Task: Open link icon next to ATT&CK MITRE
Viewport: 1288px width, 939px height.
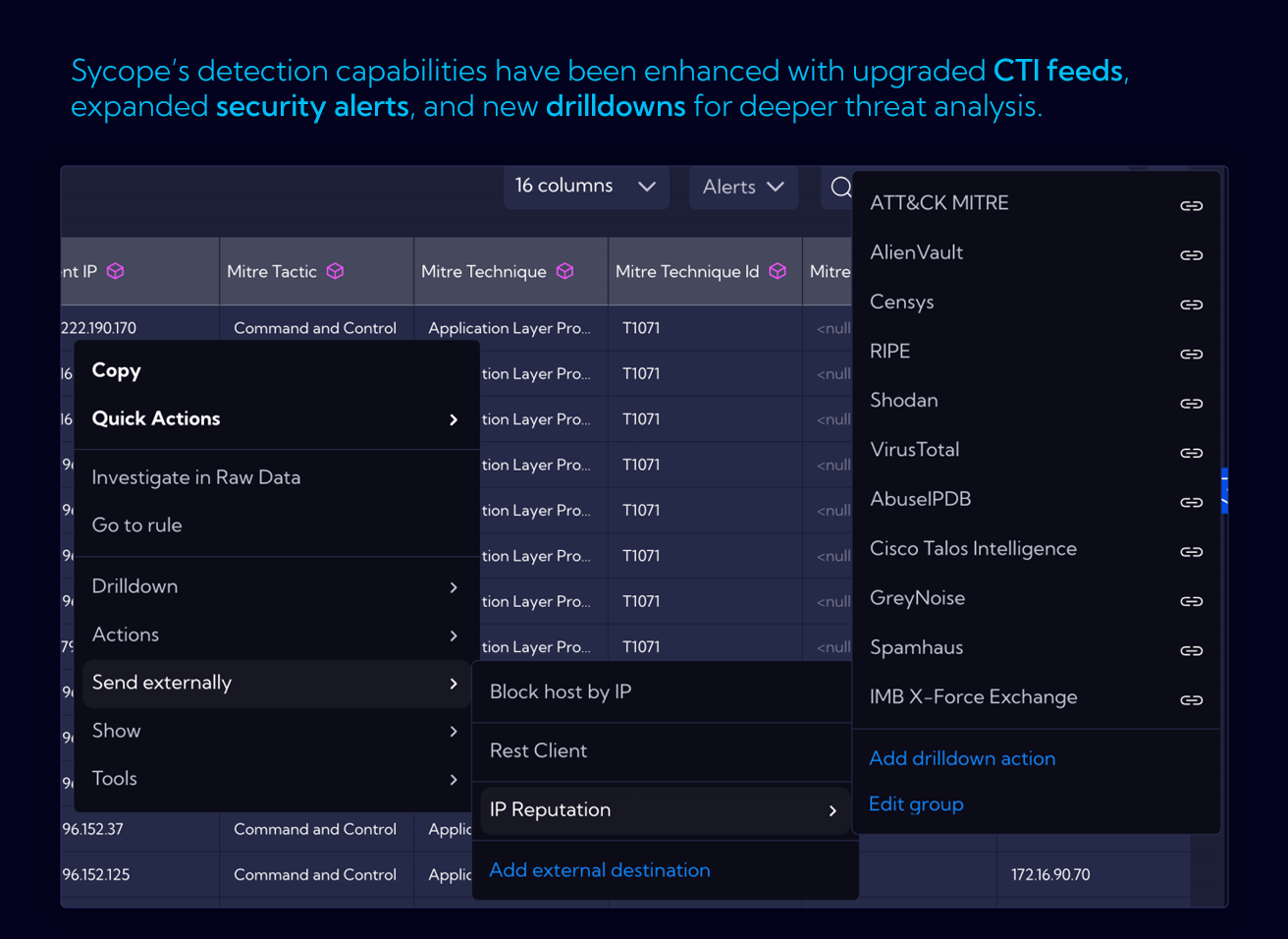Action: [x=1191, y=205]
